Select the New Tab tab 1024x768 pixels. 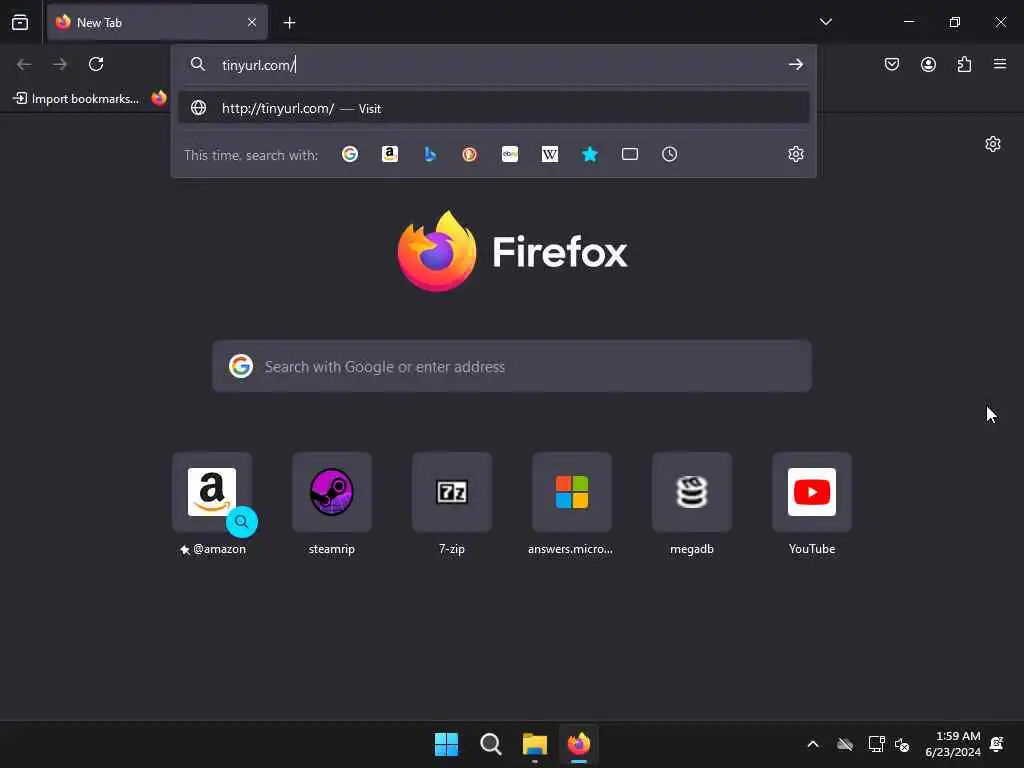click(157, 22)
